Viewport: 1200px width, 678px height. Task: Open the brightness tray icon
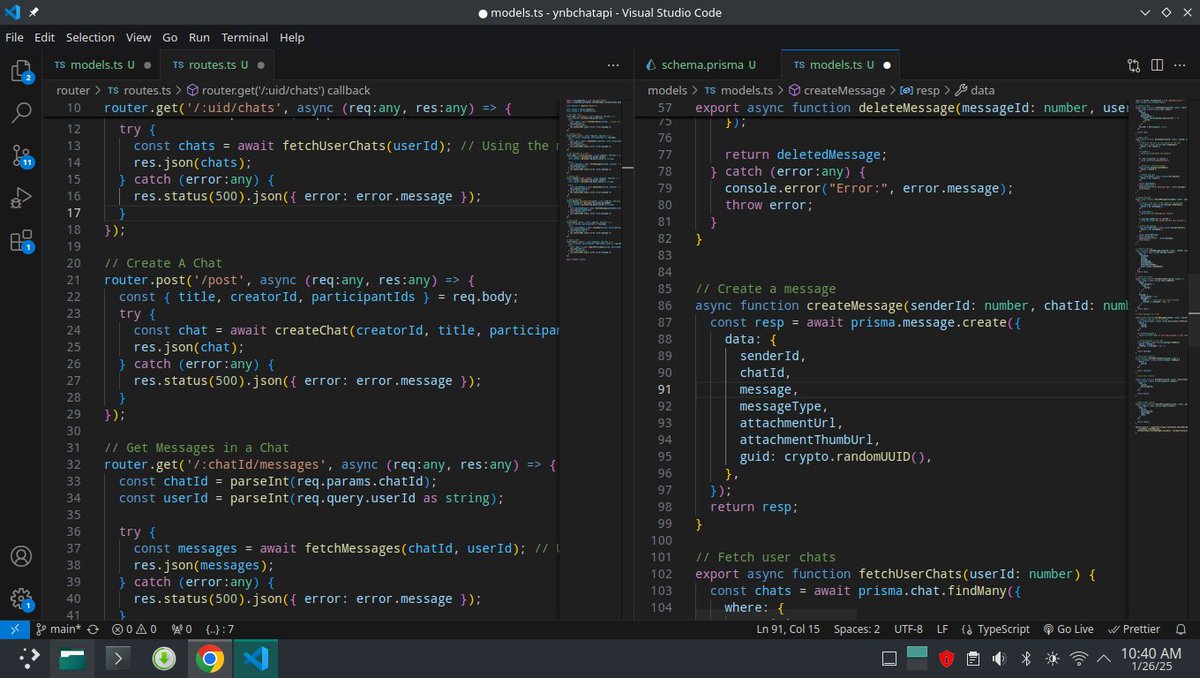[1051, 658]
